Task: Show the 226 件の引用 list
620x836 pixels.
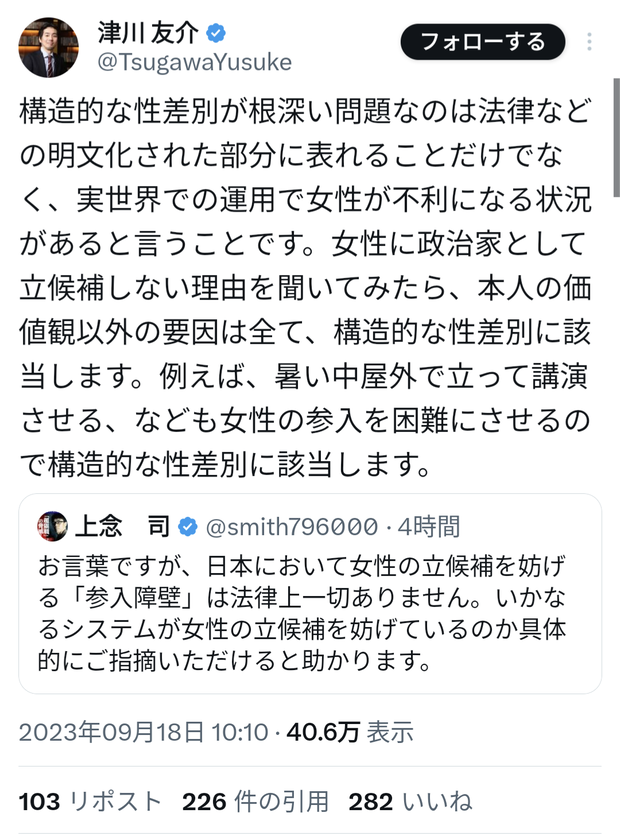Action: [x=255, y=801]
